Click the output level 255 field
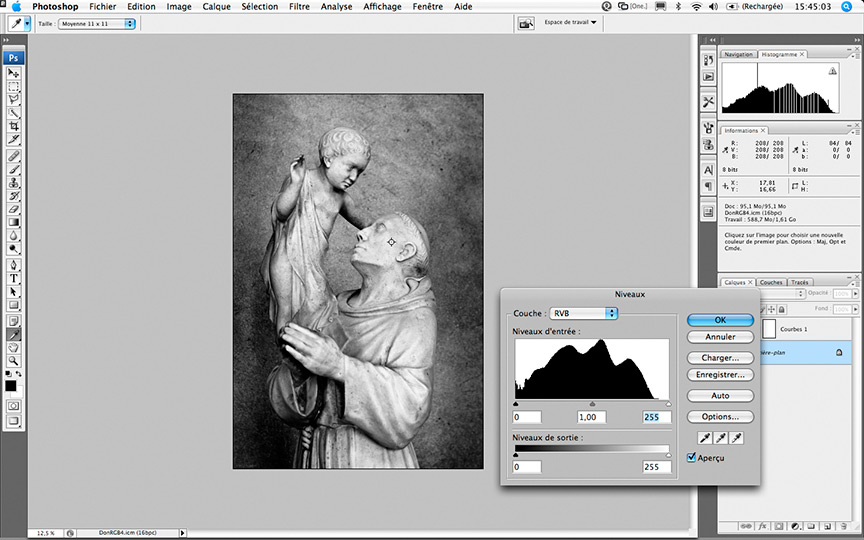864x540 pixels. point(657,467)
